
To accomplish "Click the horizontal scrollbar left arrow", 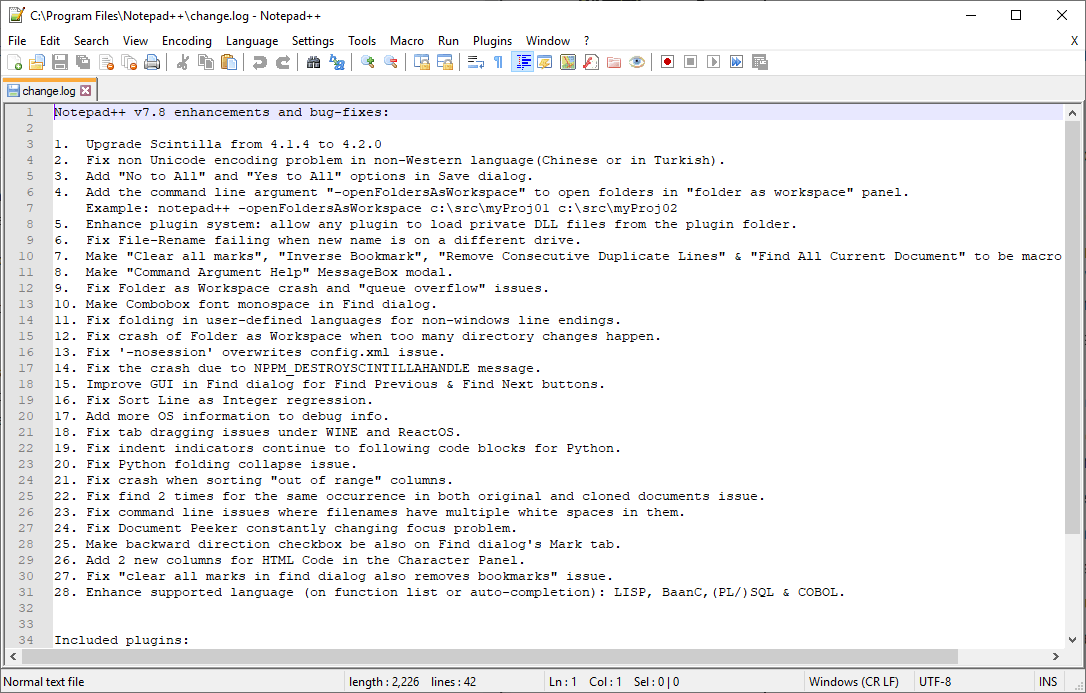I will [13, 656].
